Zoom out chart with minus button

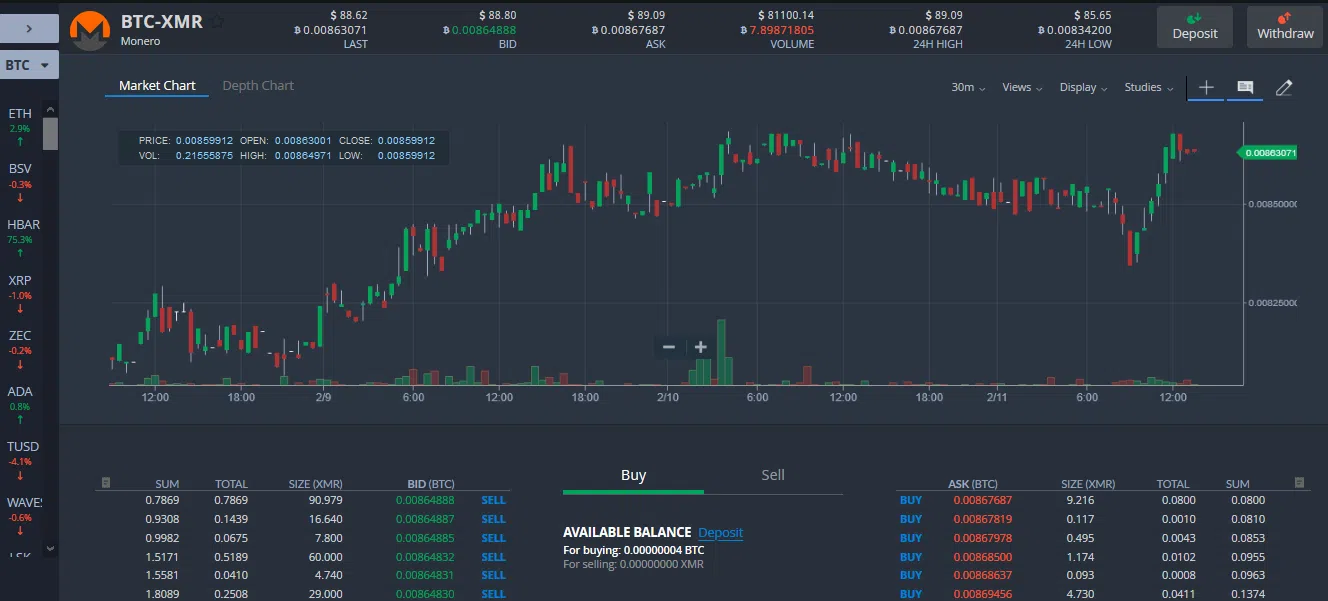669,347
